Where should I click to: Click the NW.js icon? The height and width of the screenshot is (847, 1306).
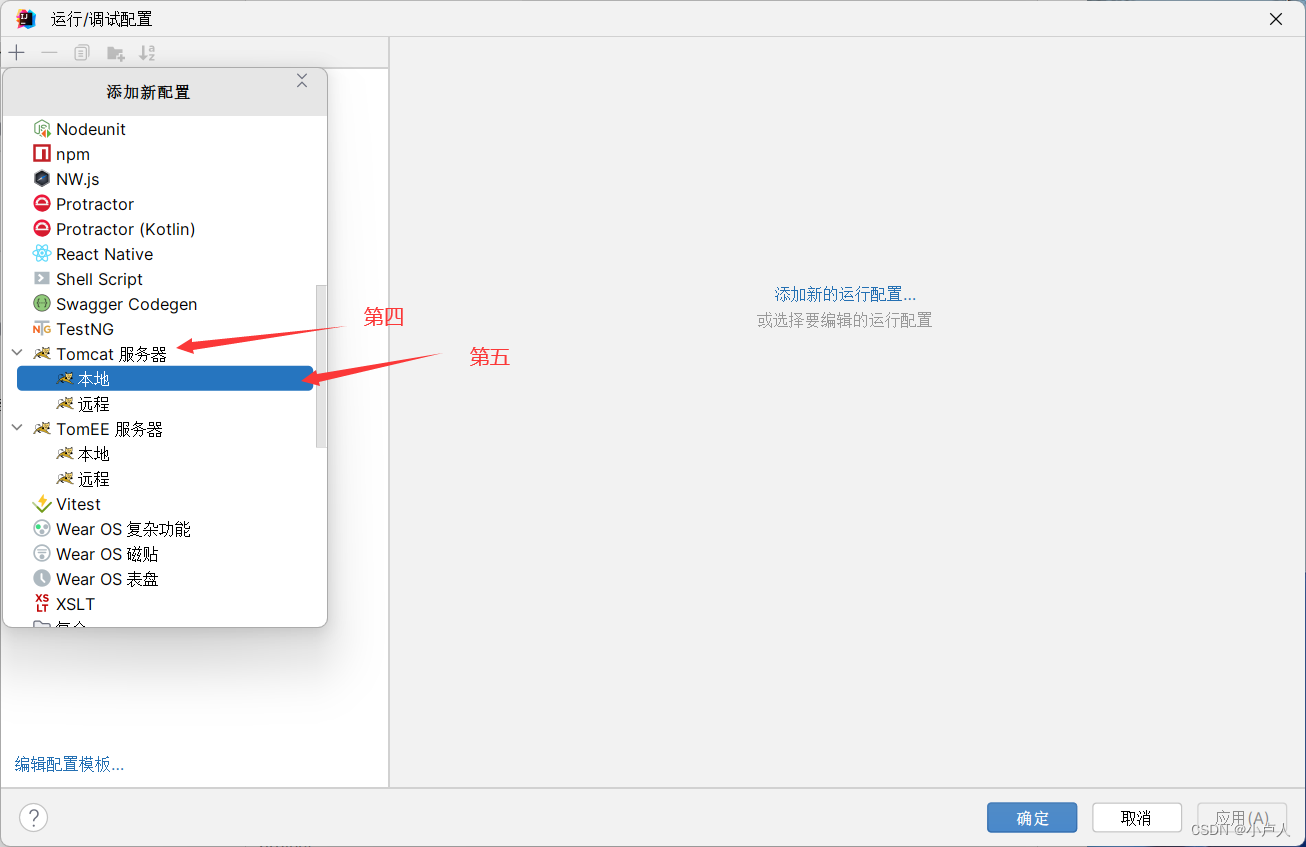[42, 179]
